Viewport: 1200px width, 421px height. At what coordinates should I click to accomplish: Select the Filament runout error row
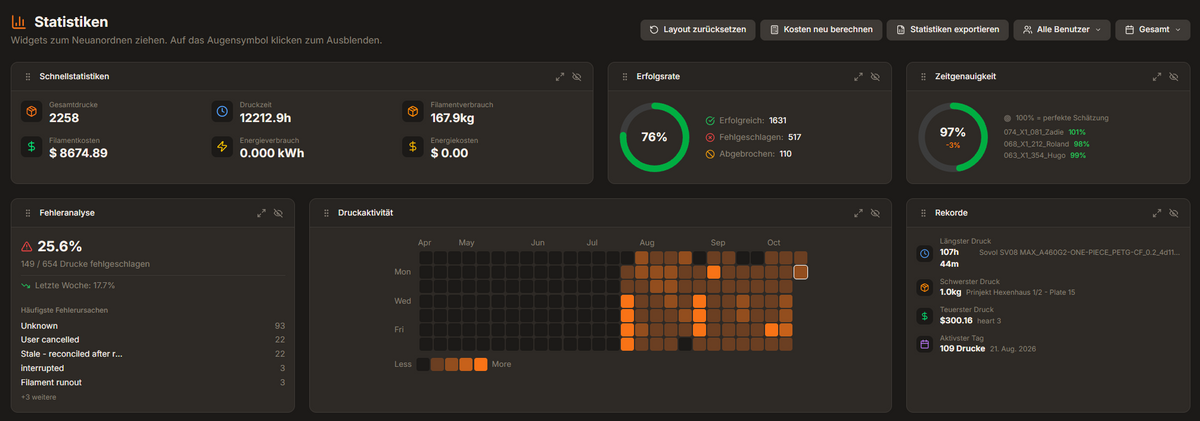coord(153,382)
